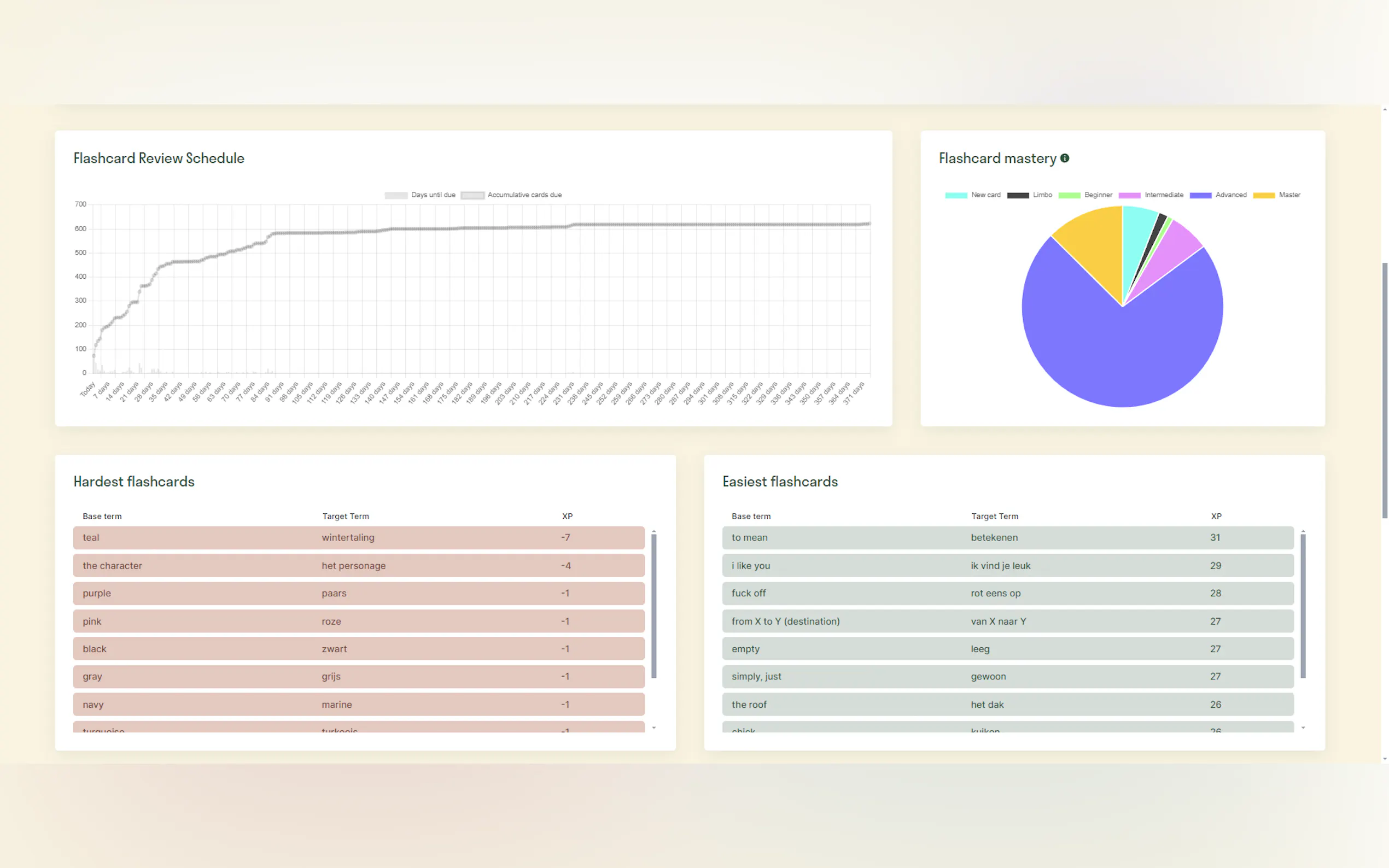The height and width of the screenshot is (868, 1389).
Task: Click the Target Term header in Easiest flashcards
Action: [995, 516]
